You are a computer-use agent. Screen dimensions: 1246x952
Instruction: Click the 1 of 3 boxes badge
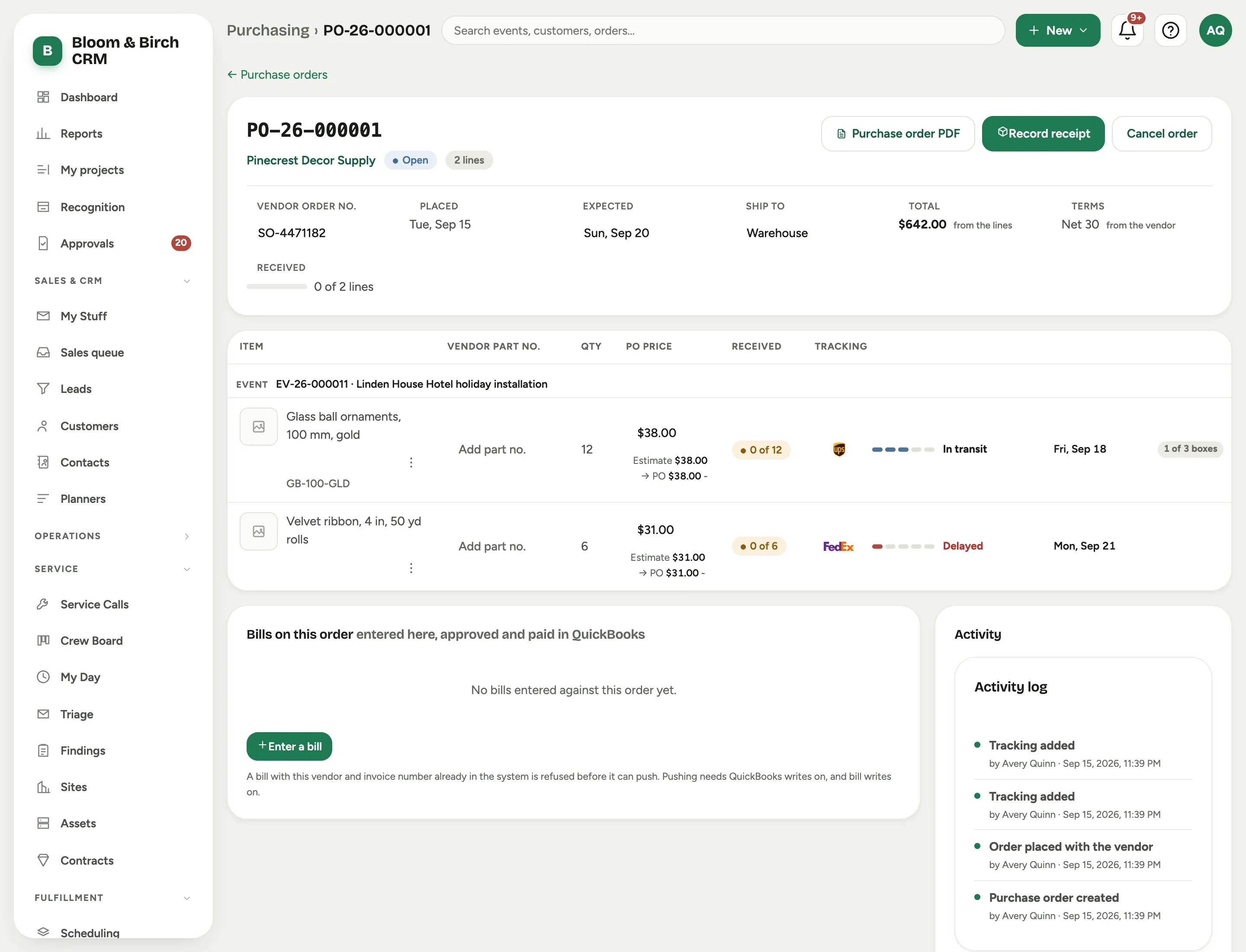[x=1190, y=449]
